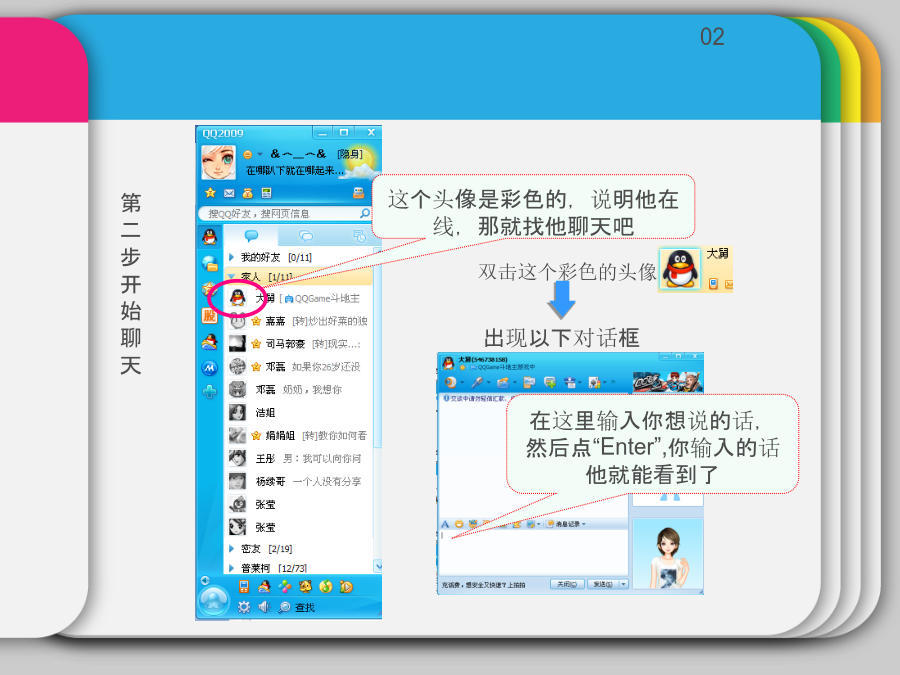Switch to the group chats tab
Viewport: 900px width, 675px height.
pyautogui.click(x=306, y=236)
